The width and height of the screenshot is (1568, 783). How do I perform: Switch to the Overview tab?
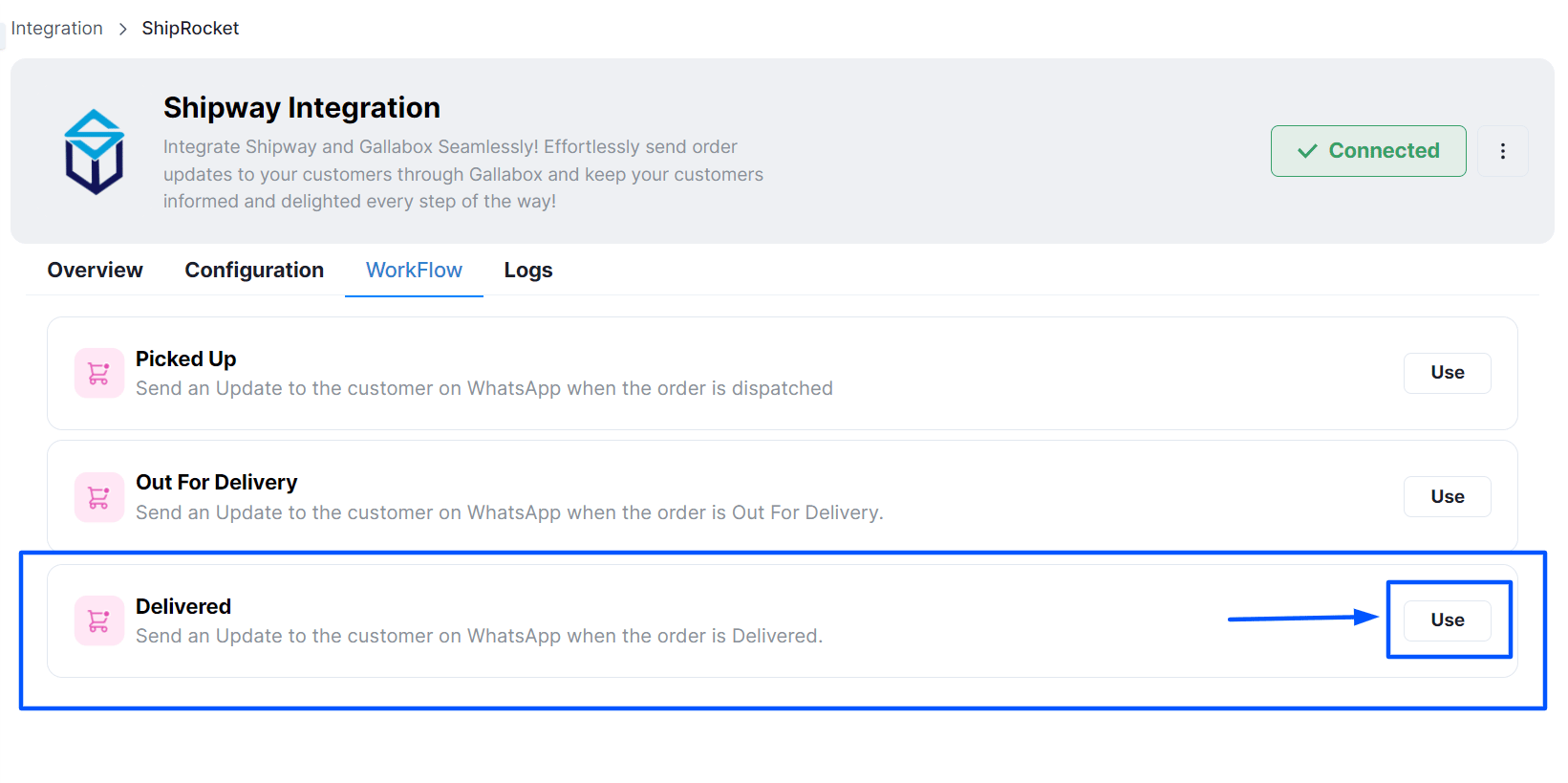pos(96,271)
